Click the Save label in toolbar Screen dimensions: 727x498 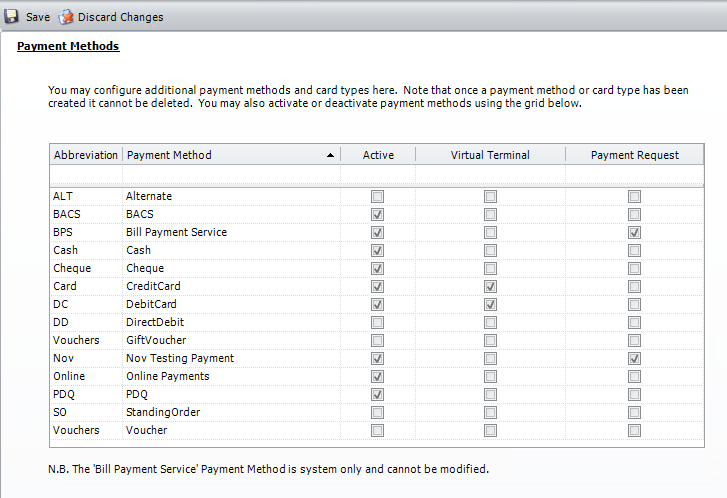click(38, 17)
